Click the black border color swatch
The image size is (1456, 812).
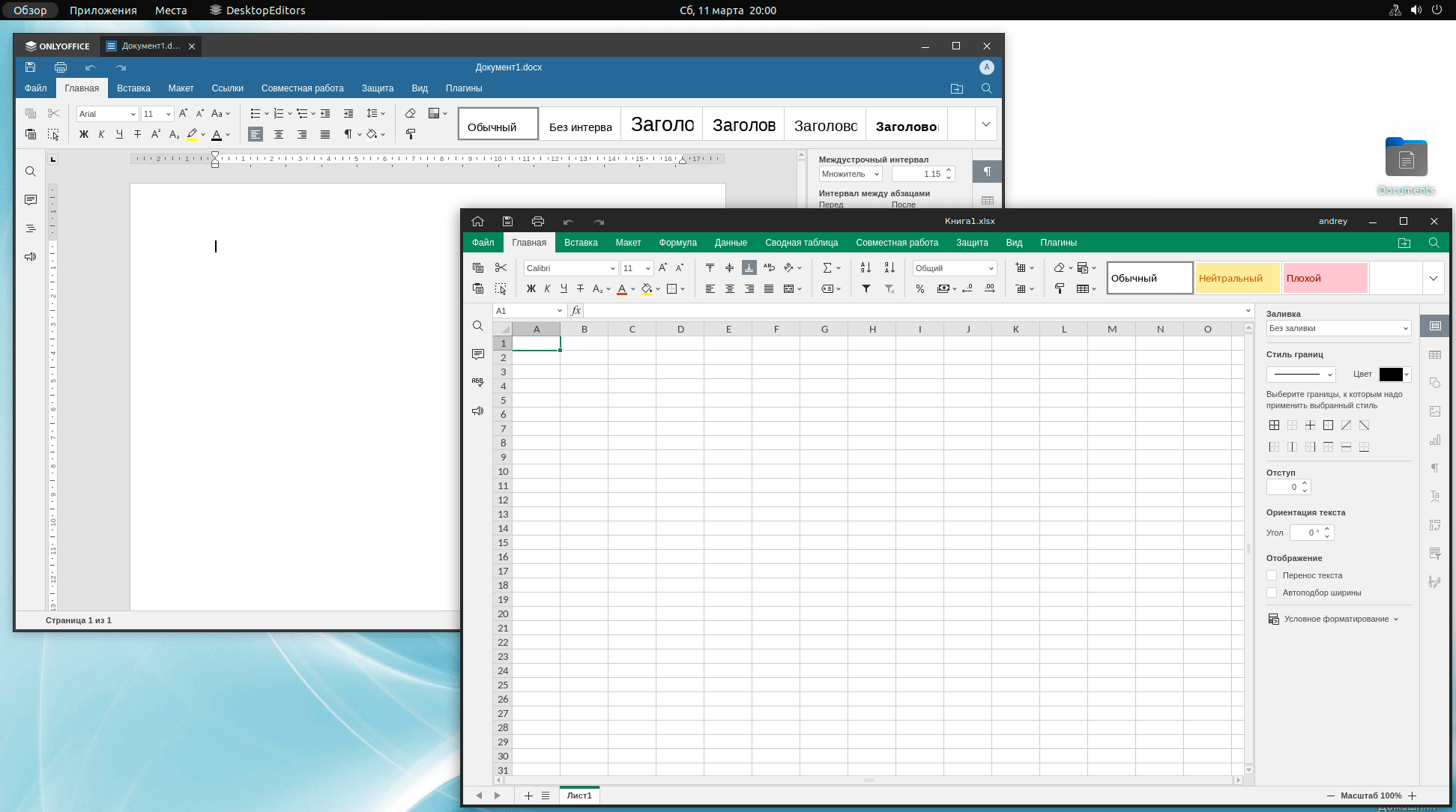pyautogui.click(x=1390, y=375)
